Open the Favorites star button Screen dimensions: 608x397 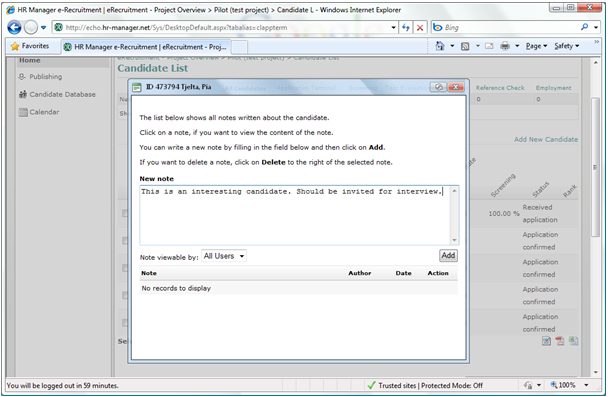point(30,46)
